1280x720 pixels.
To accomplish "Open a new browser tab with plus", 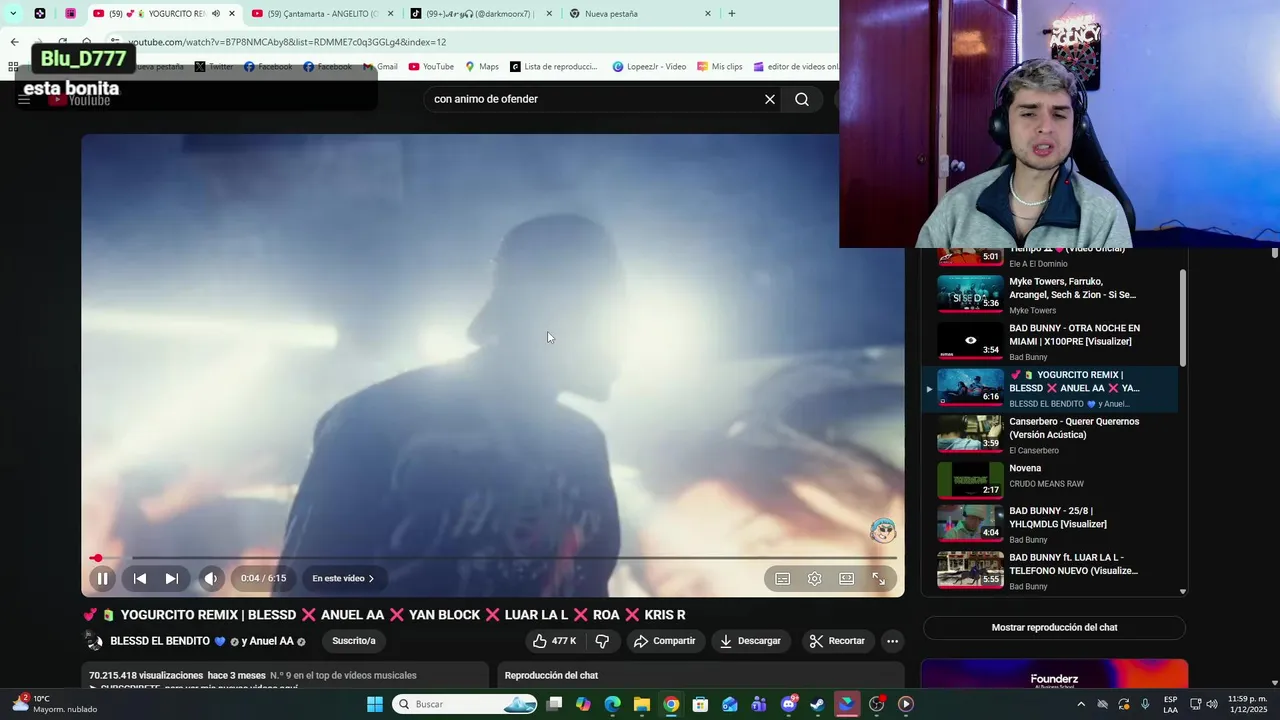I will (732, 14).
